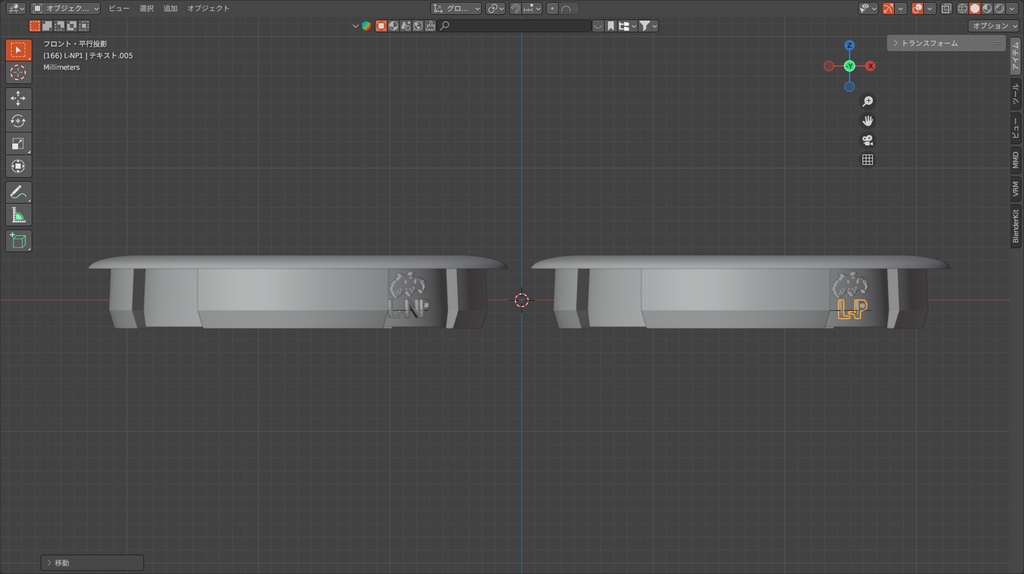
Task: Click green -Y axis on gizmo
Action: tap(849, 66)
